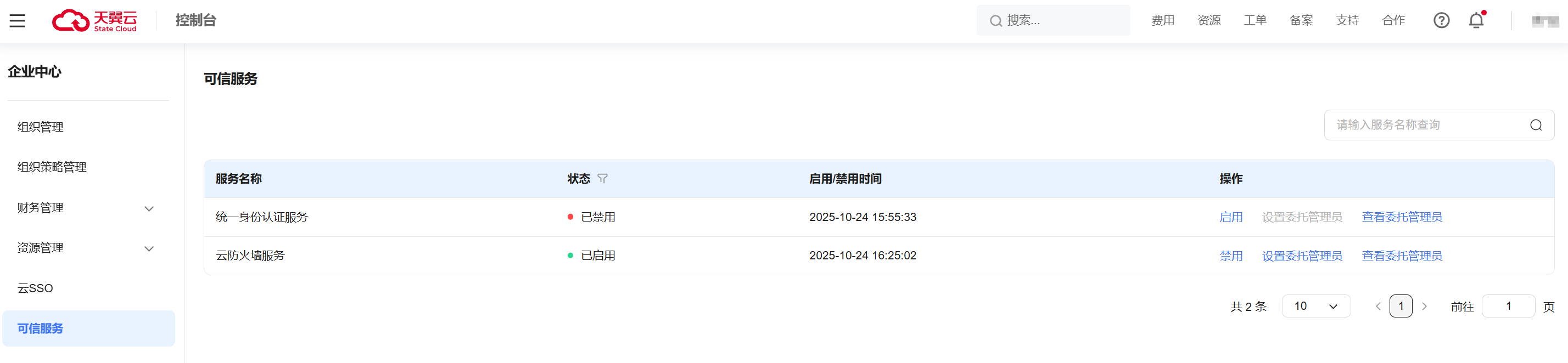Open the 费用 top navigation menu
Viewport: 1568px width, 363px height.
pos(1163,21)
